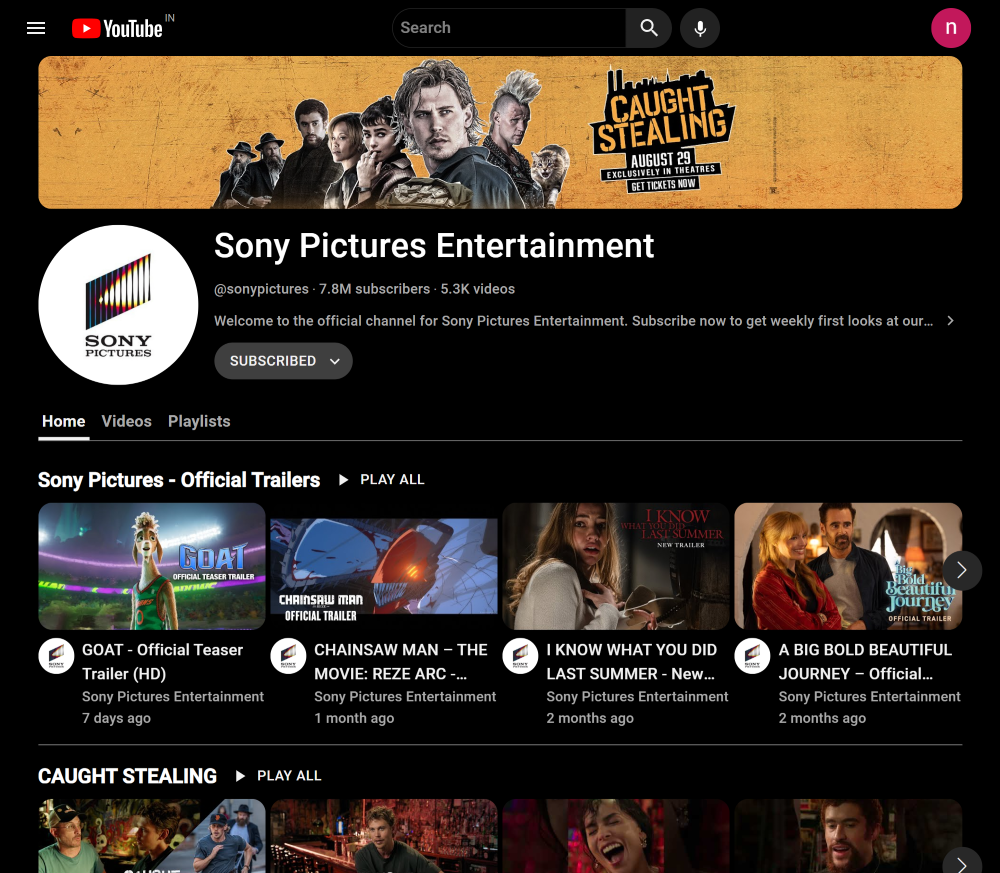Click the YouTube home logo

click(117, 28)
